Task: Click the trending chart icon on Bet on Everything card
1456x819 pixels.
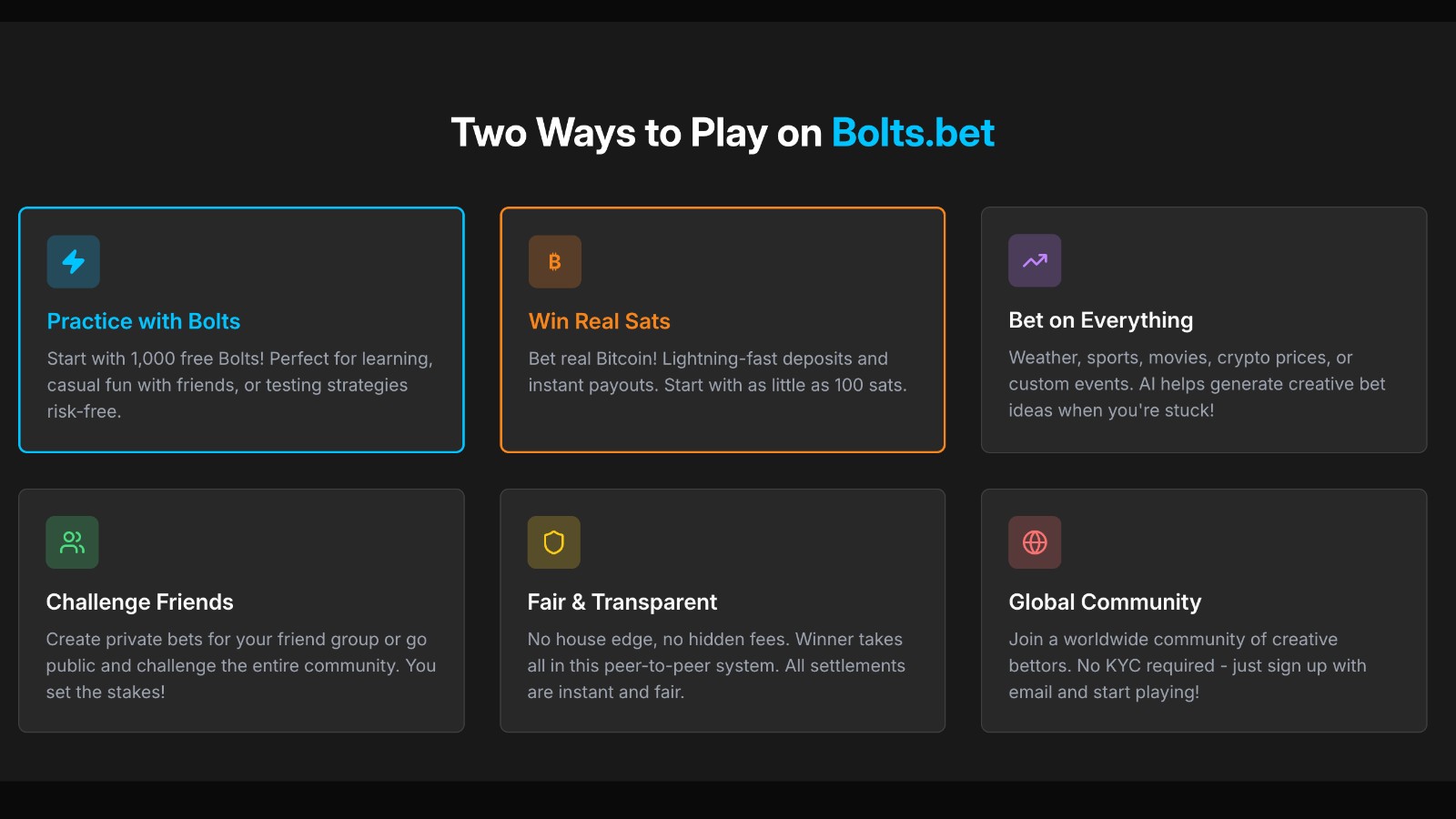Action: (x=1035, y=260)
